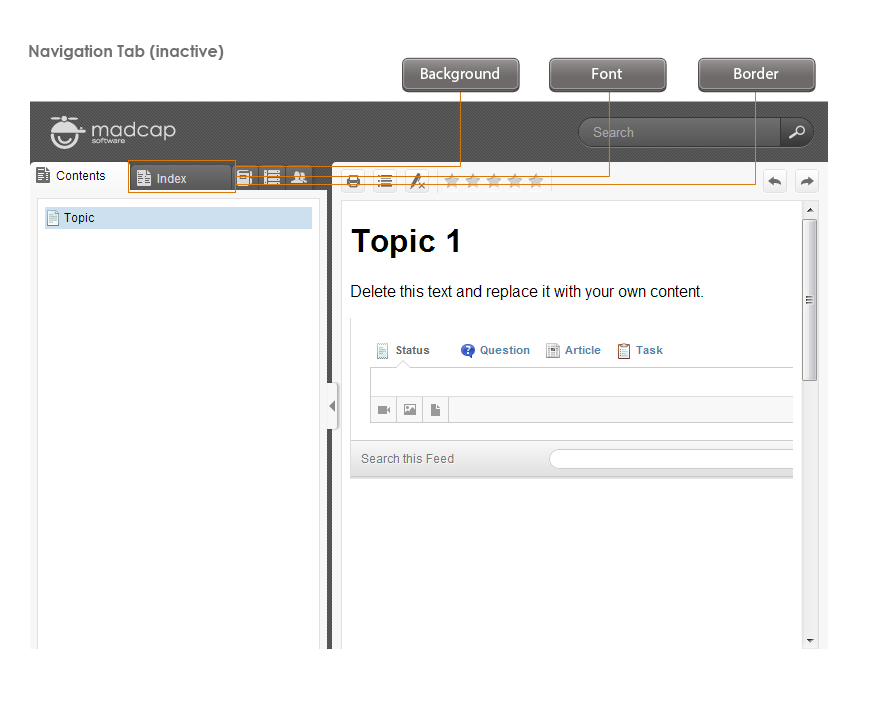Attach a file with the document icon
Image resolution: width=874 pixels, height=705 pixels.
click(435, 410)
